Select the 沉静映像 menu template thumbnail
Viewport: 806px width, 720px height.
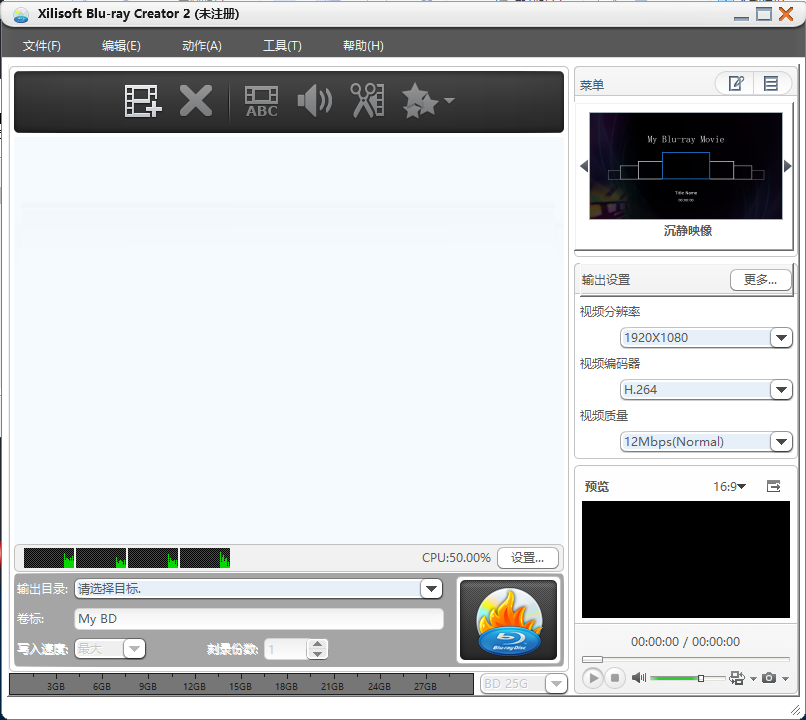click(x=686, y=166)
